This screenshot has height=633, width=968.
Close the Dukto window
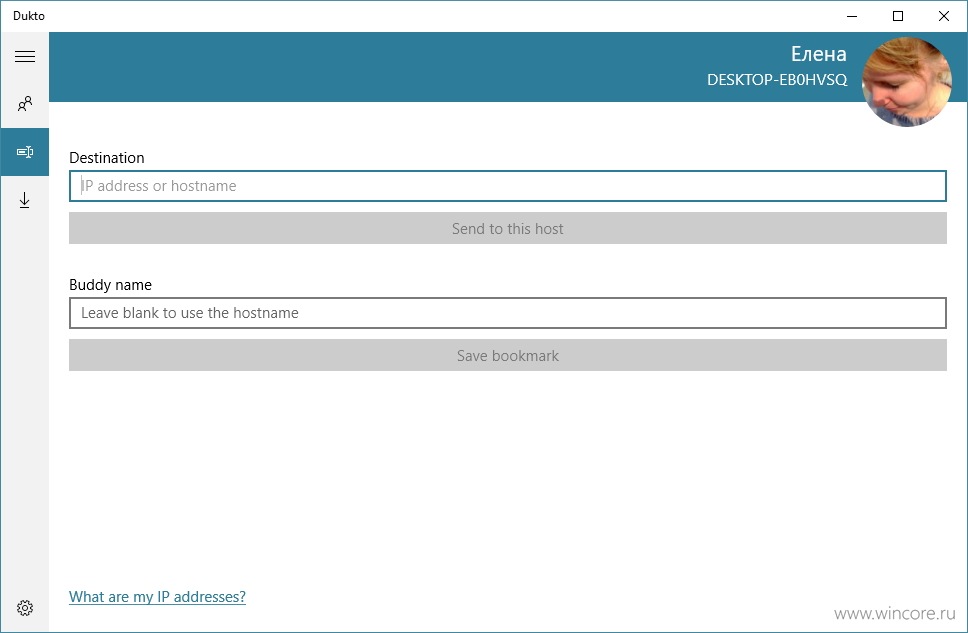[943, 16]
